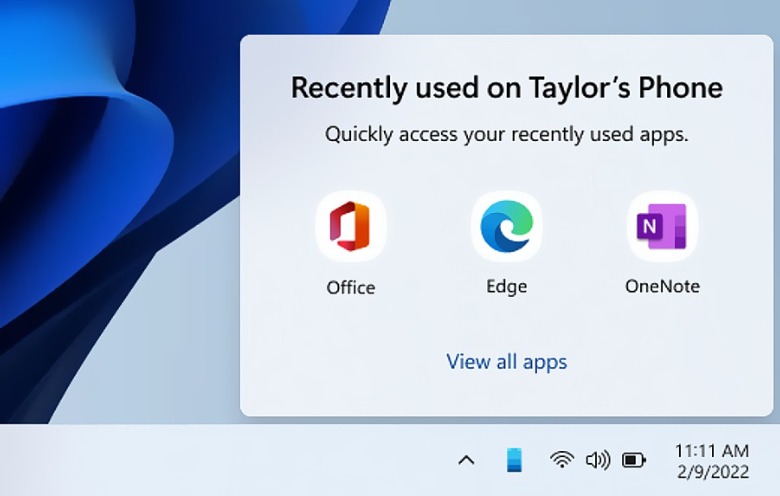This screenshot has height=496, width=780.
Task: Open the Wi-Fi network tray icon
Action: [562, 460]
